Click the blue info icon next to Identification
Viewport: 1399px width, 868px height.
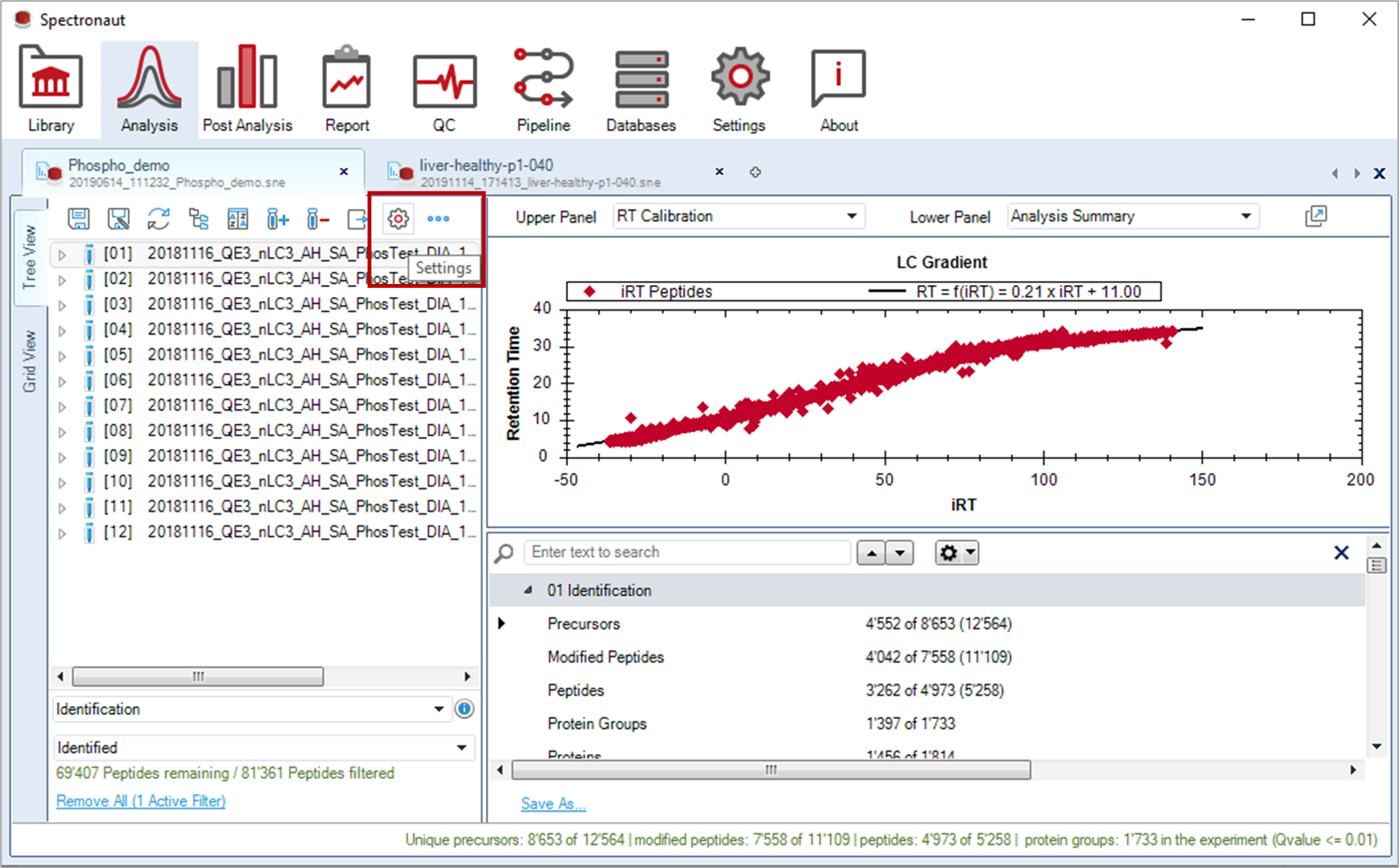[464, 708]
